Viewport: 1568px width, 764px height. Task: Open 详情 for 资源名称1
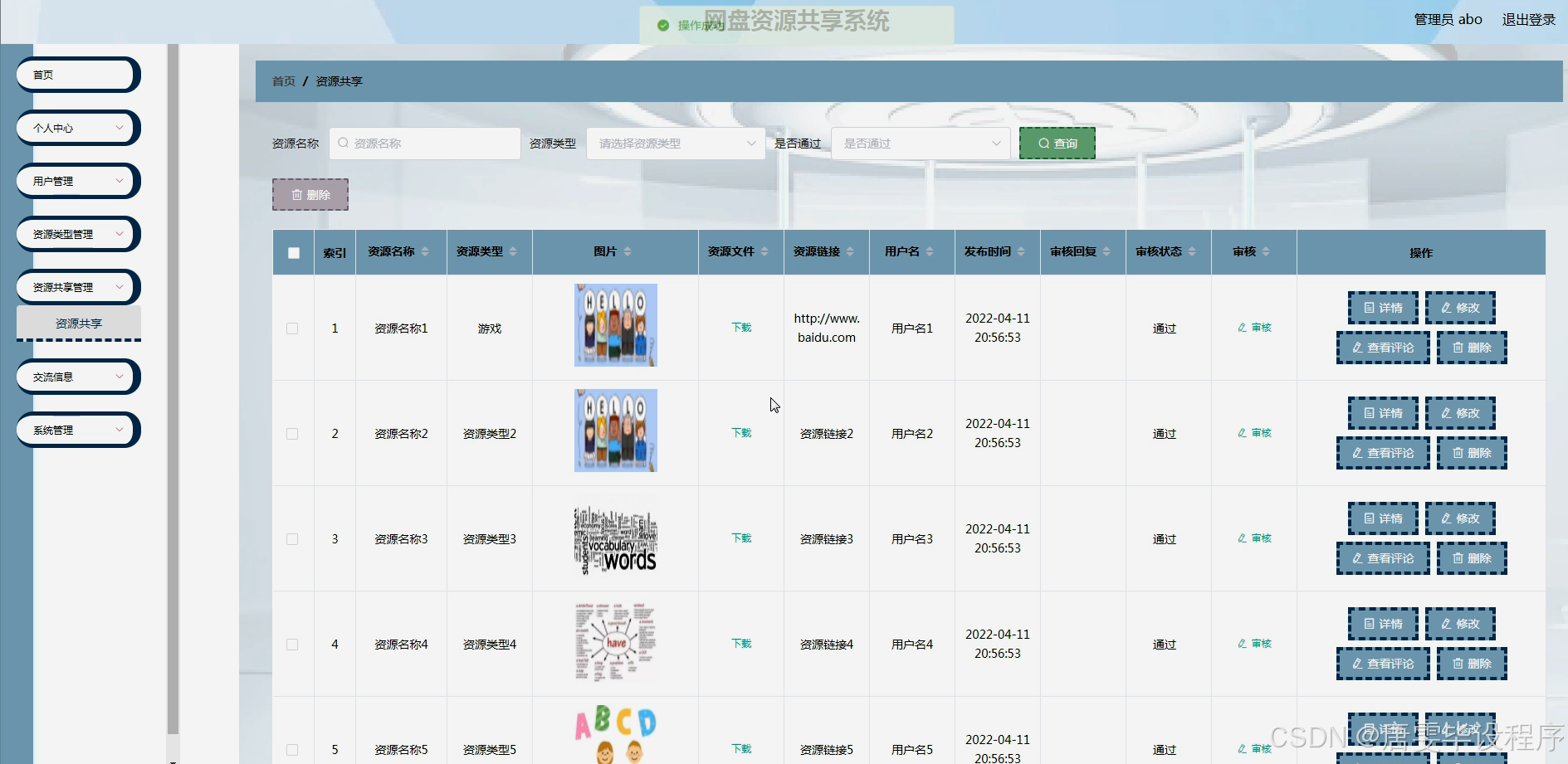[x=1382, y=308]
